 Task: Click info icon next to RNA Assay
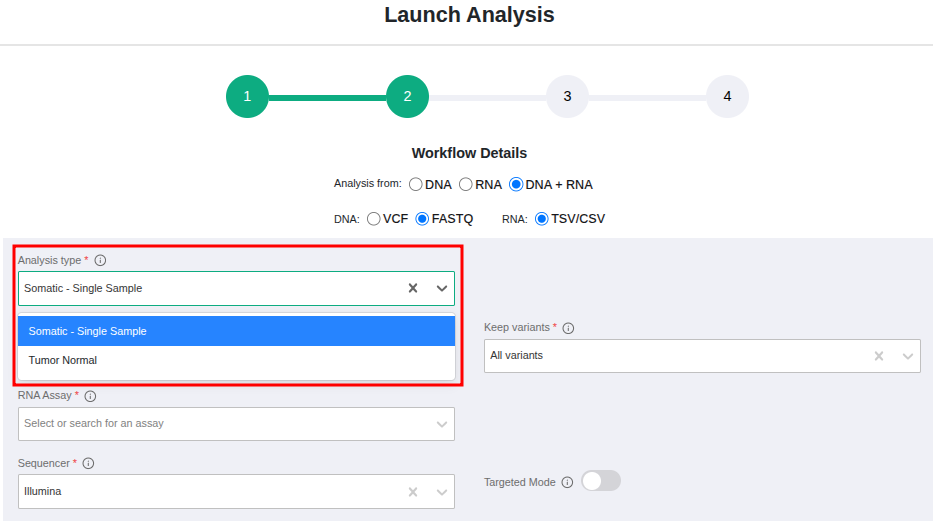(90, 396)
